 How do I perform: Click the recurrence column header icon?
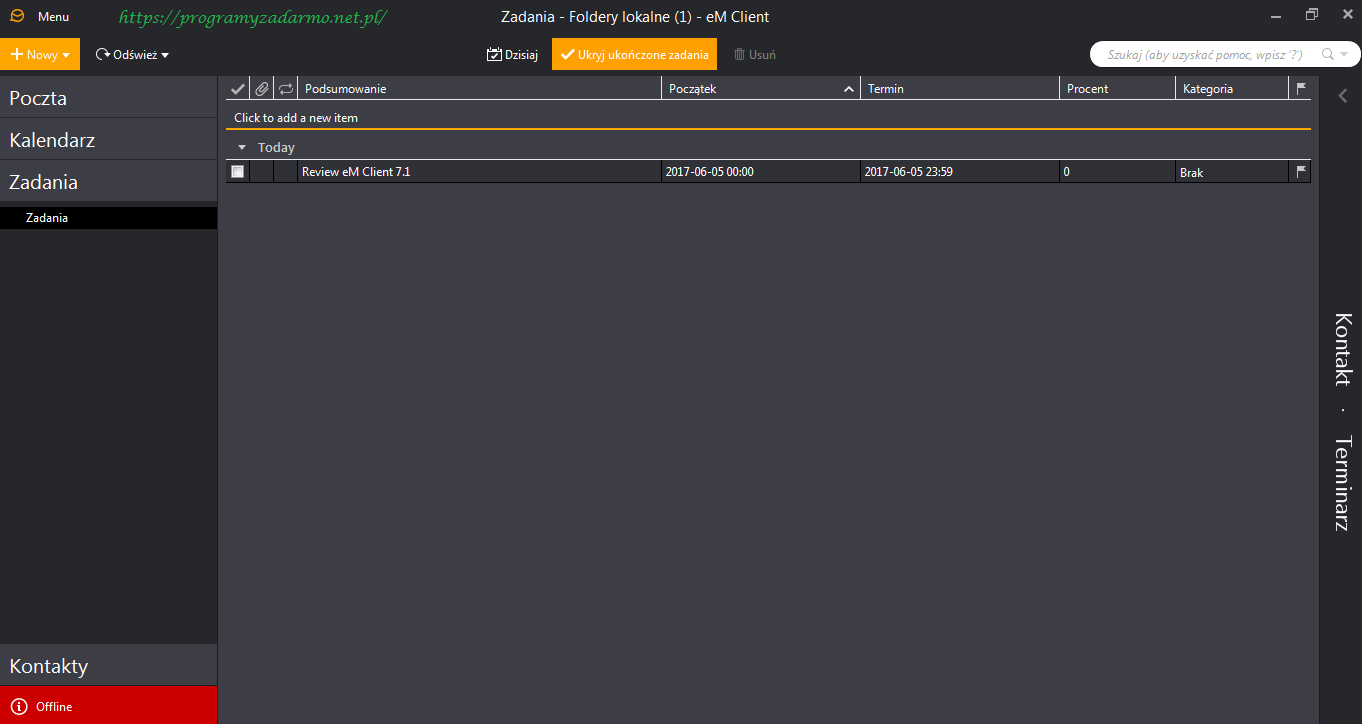click(286, 89)
